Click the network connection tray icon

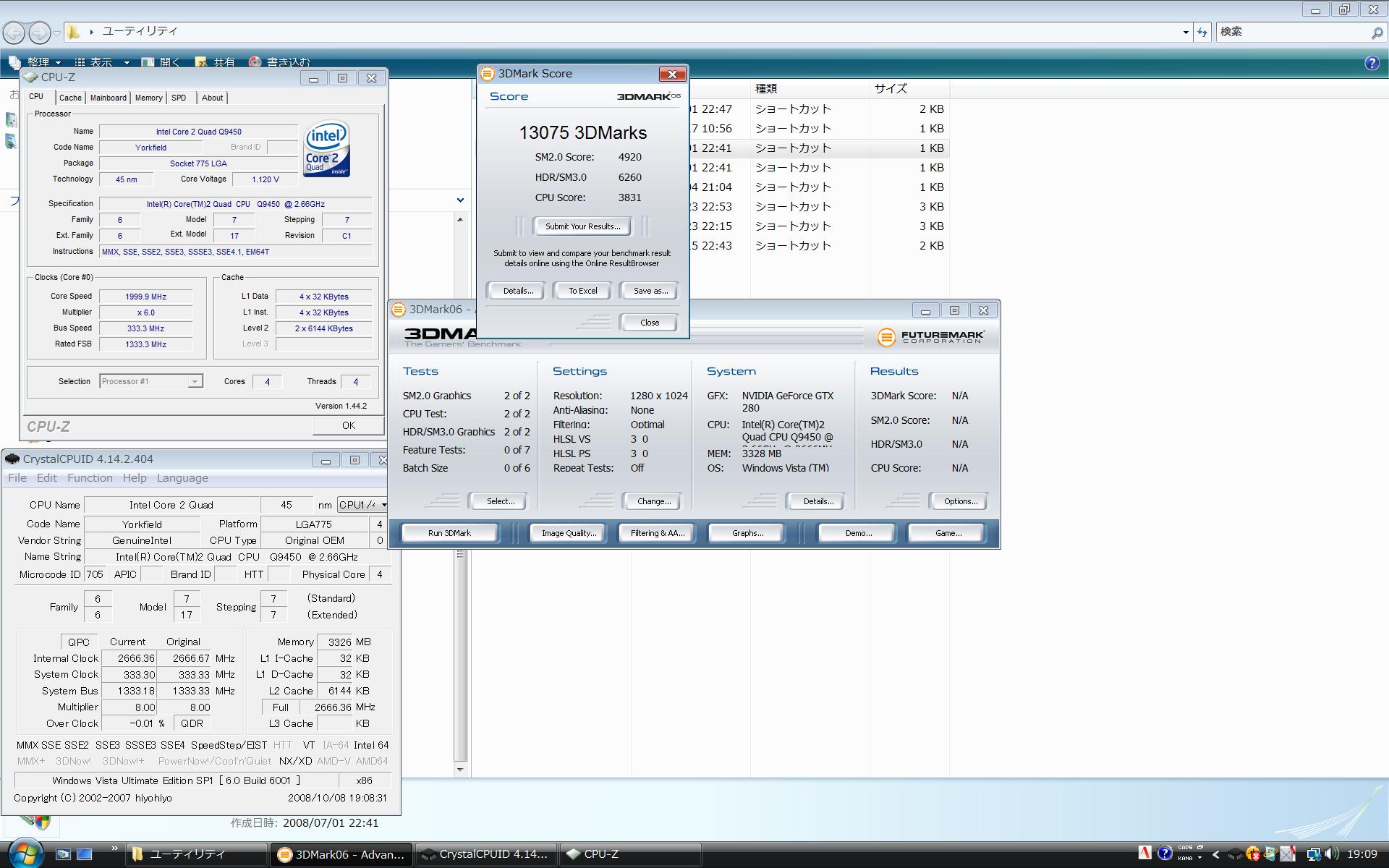[x=1313, y=854]
